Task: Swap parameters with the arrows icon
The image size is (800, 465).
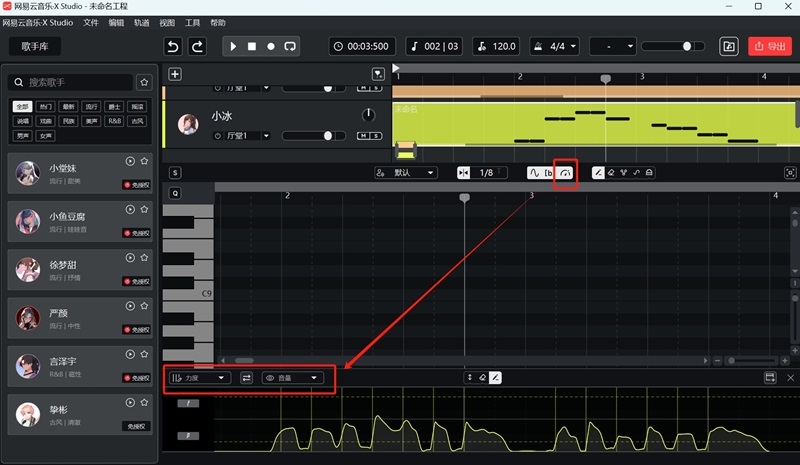Action: tap(246, 378)
